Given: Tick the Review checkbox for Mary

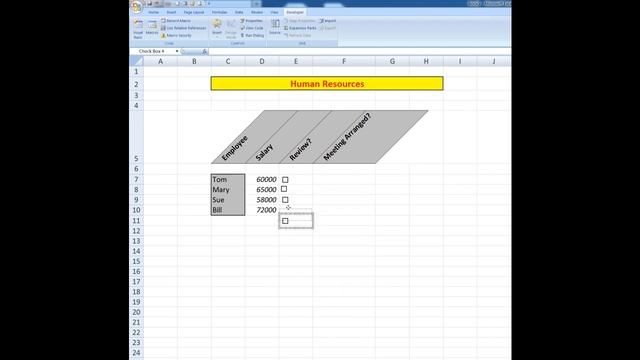Looking at the screenshot, I should [284, 189].
